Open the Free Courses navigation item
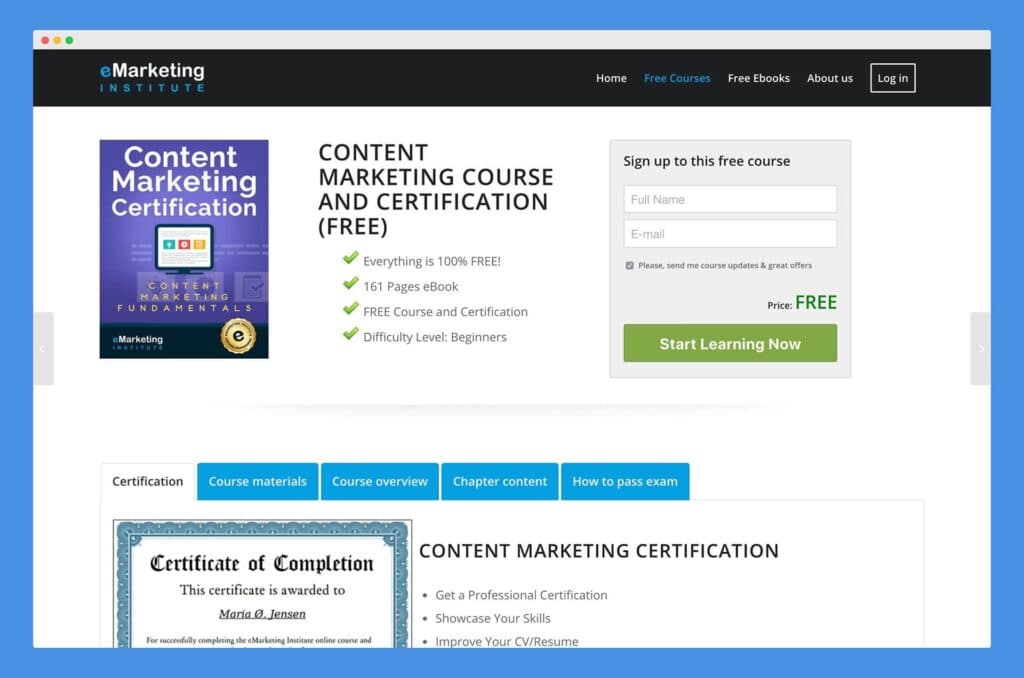The width and height of the screenshot is (1024, 678). tap(677, 78)
